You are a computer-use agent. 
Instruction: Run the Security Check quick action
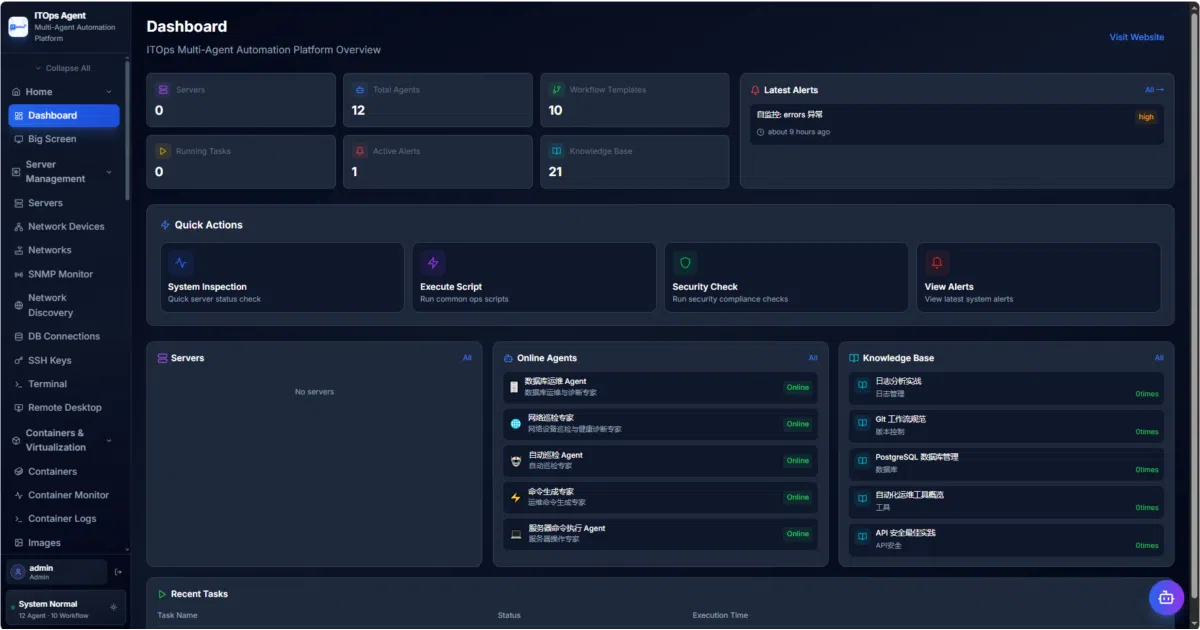click(x=786, y=277)
